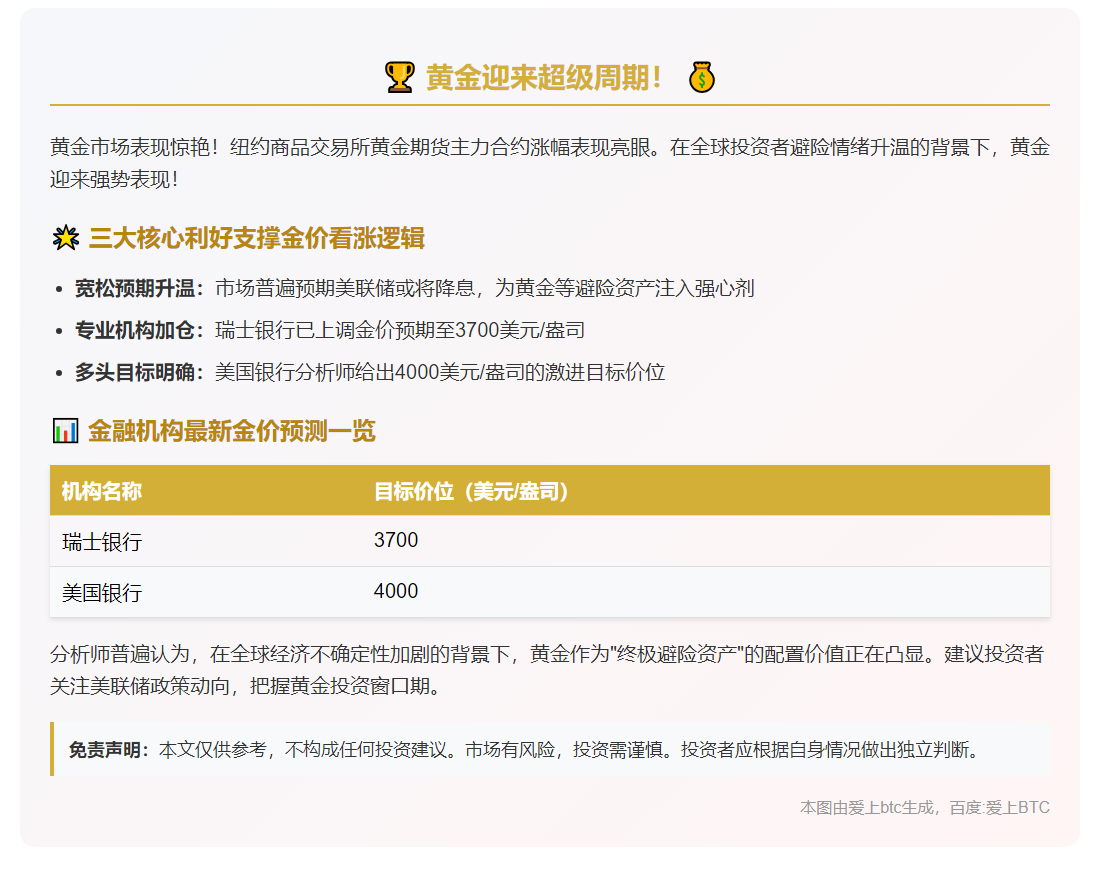Screen dimensions: 1100x878
Task: Click the trophy icon in the title
Action: coord(399,75)
